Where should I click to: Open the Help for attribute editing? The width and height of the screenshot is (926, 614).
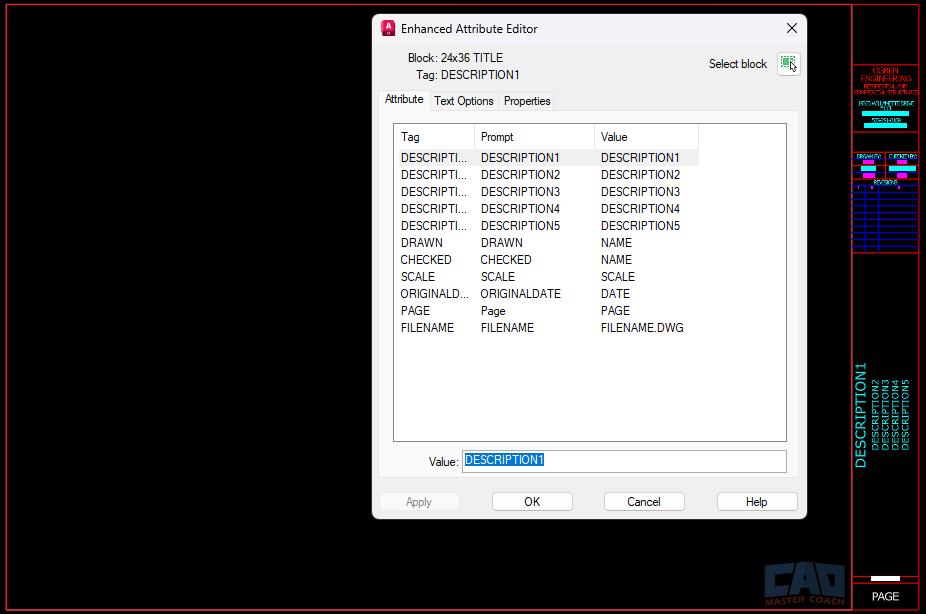coord(757,501)
